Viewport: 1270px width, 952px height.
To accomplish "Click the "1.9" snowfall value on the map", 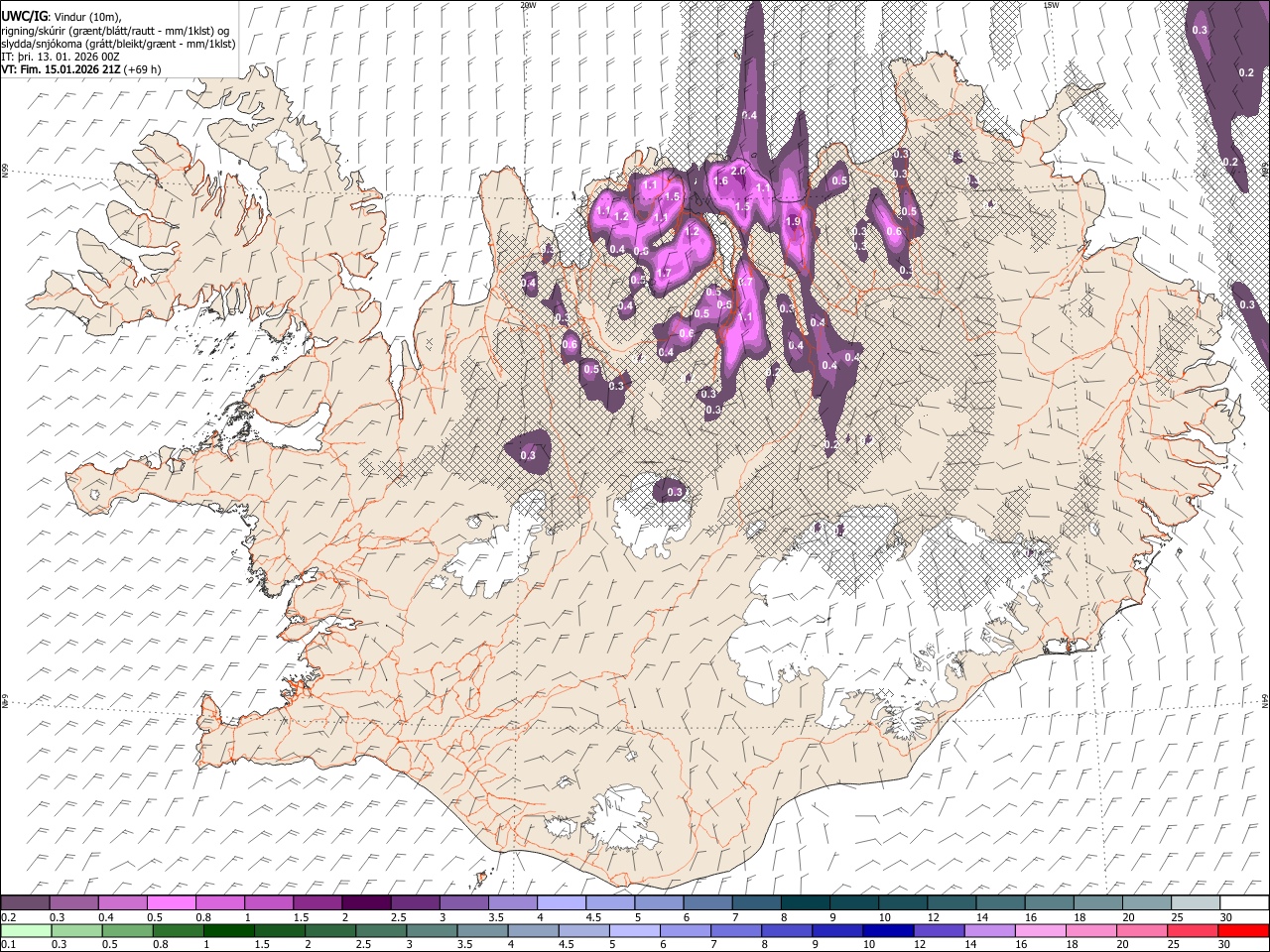I will pyautogui.click(x=793, y=222).
